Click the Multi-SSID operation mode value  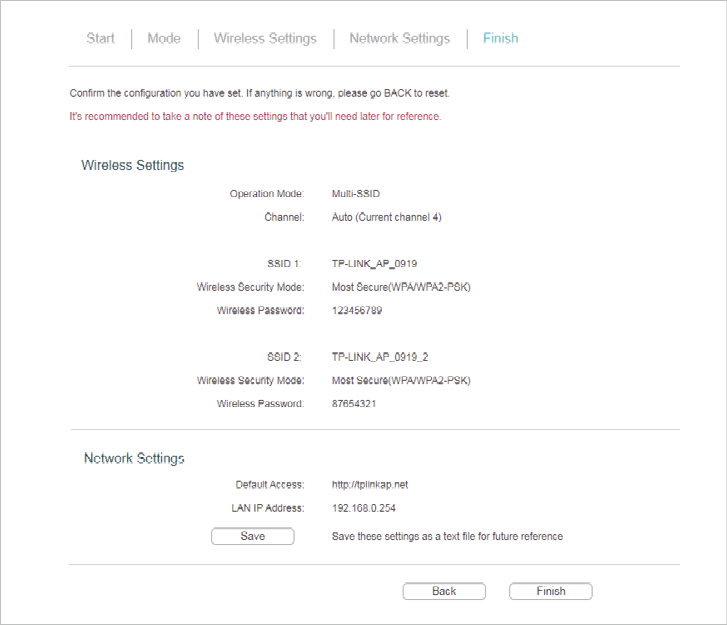tap(356, 194)
